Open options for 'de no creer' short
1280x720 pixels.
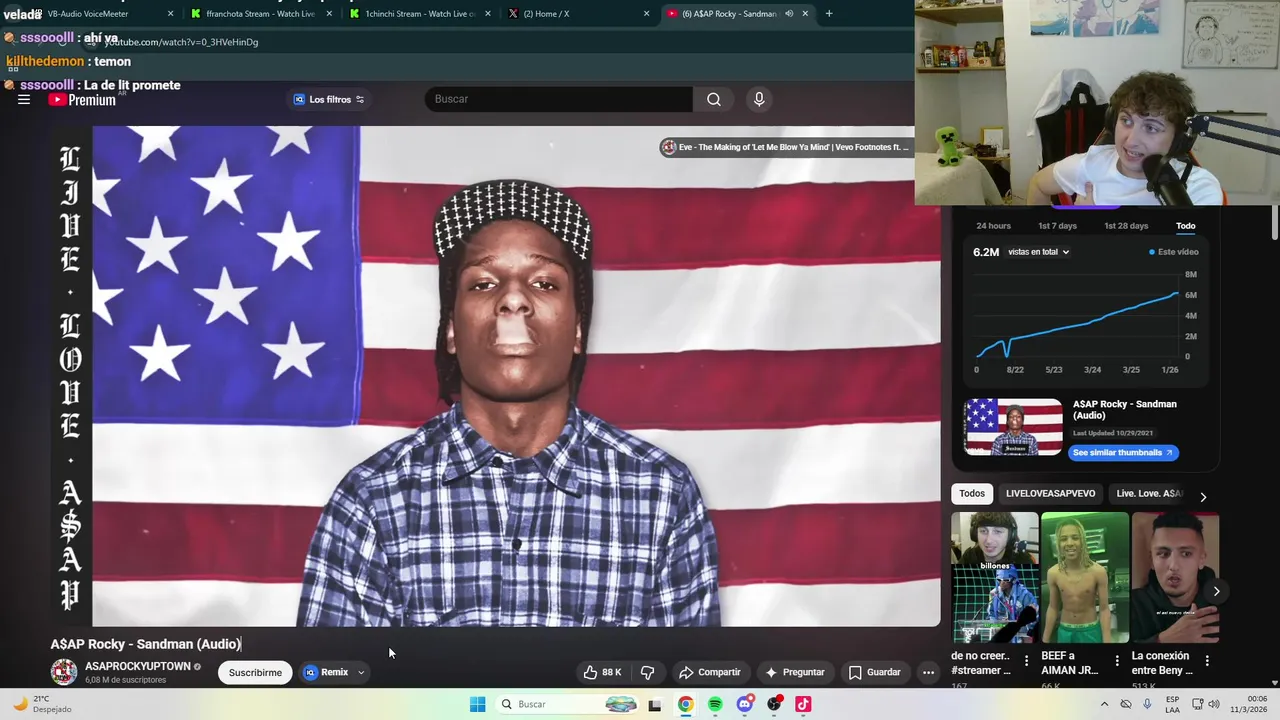click(x=1026, y=661)
